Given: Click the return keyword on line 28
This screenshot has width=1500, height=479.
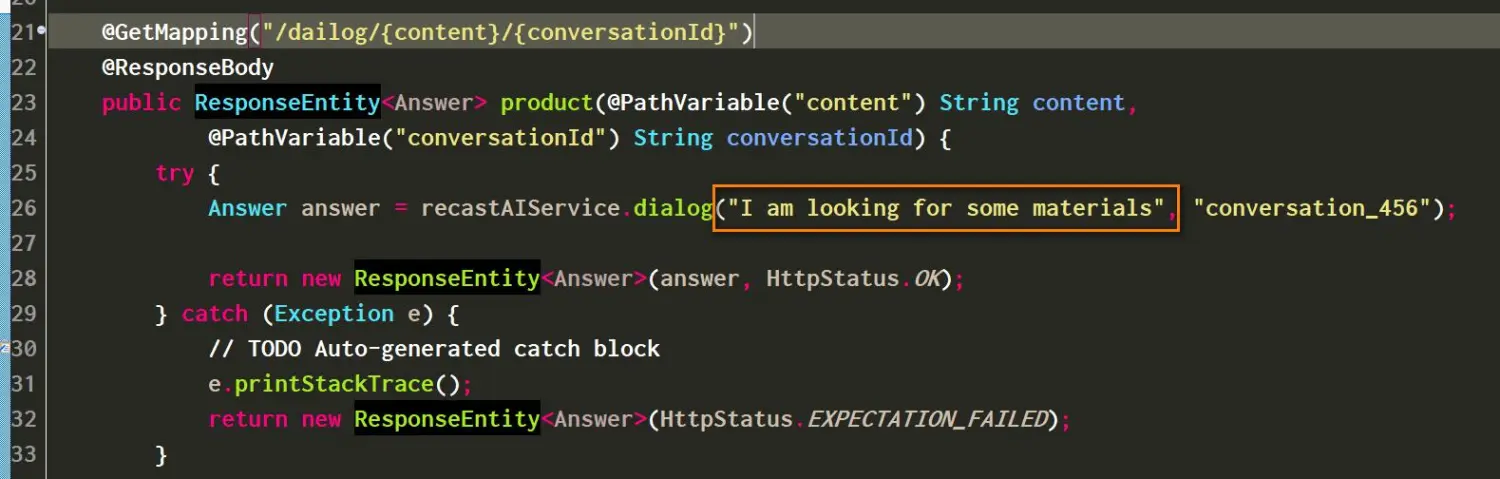Looking at the screenshot, I should tap(247, 279).
